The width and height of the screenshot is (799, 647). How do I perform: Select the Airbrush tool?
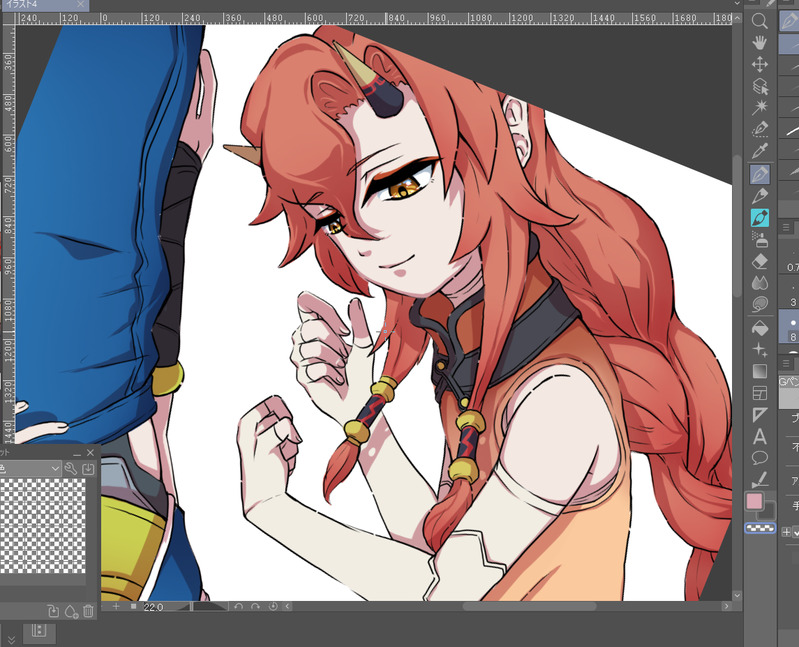point(760,239)
